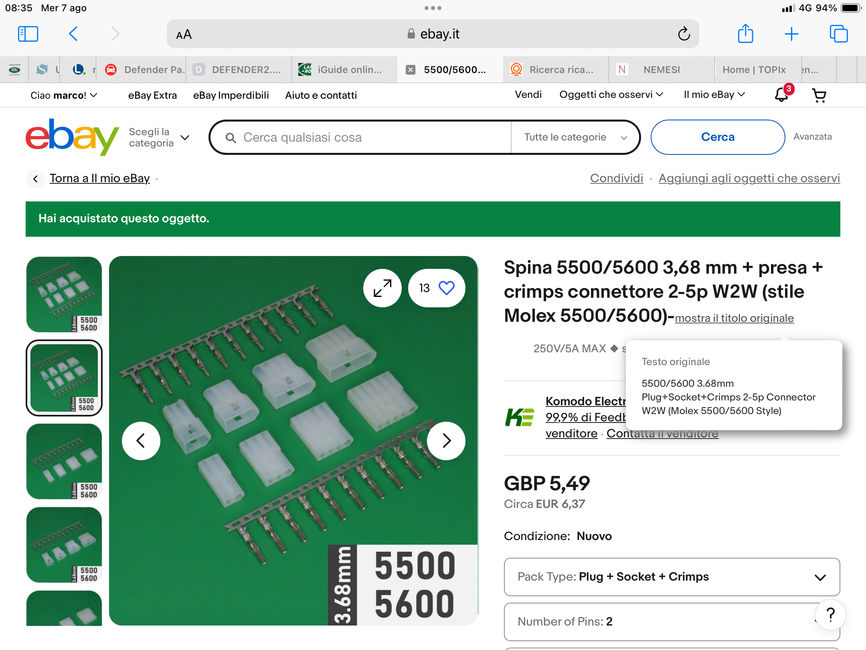The width and height of the screenshot is (866, 650).
Task: Open eBay Imperdibili link
Action: [231, 95]
